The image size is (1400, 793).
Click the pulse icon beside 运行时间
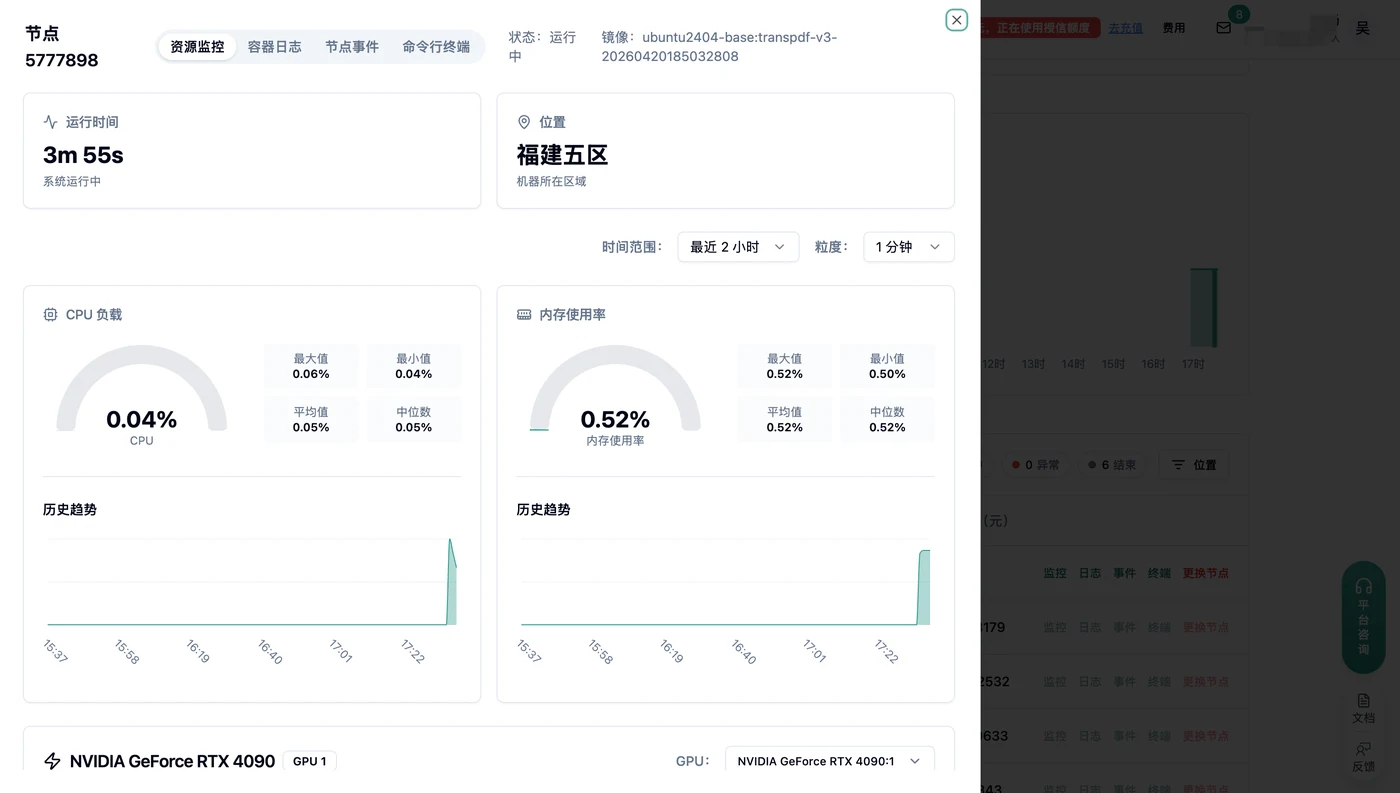click(x=50, y=122)
